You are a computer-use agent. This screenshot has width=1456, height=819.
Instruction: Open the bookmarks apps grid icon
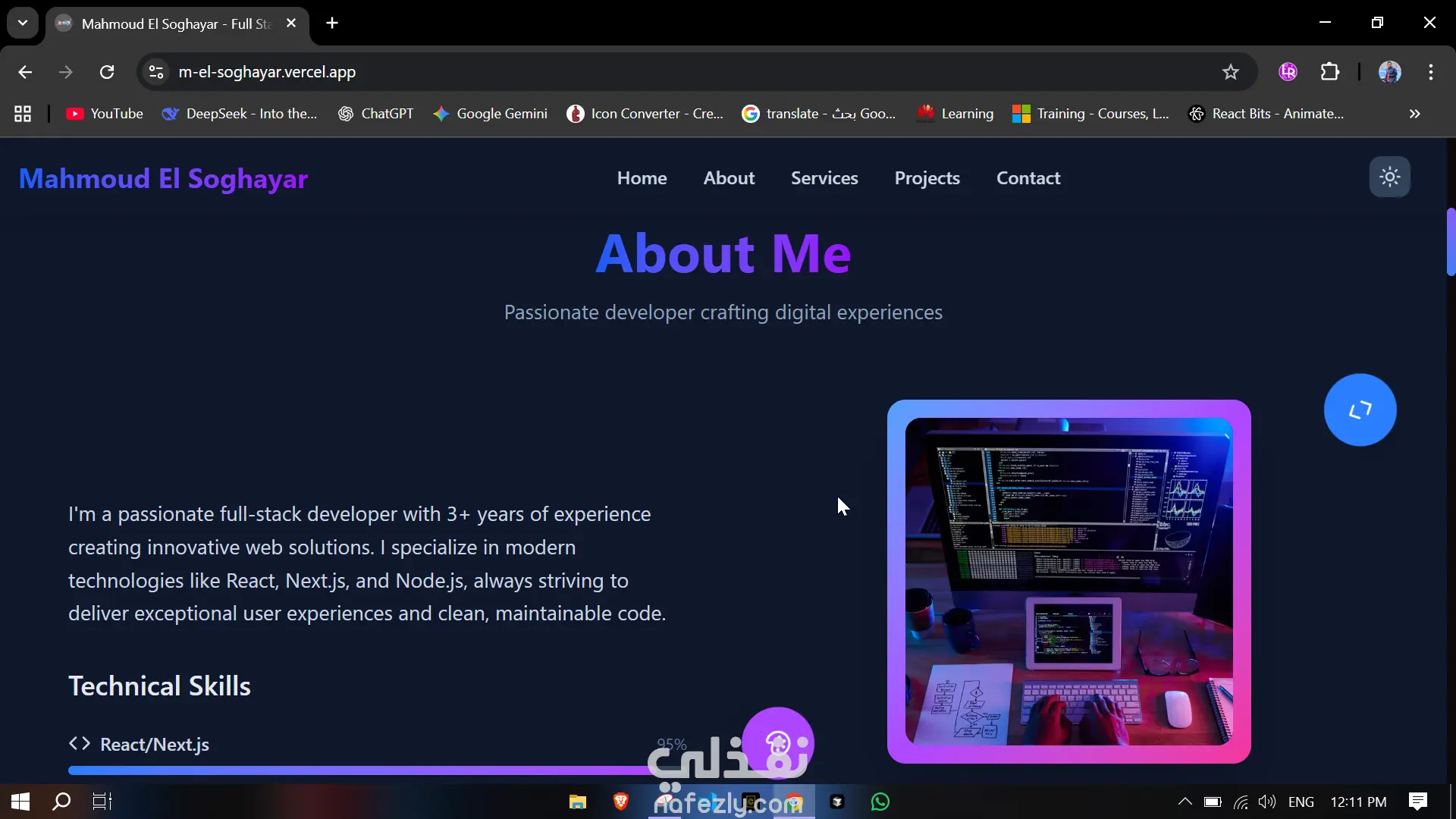point(23,114)
